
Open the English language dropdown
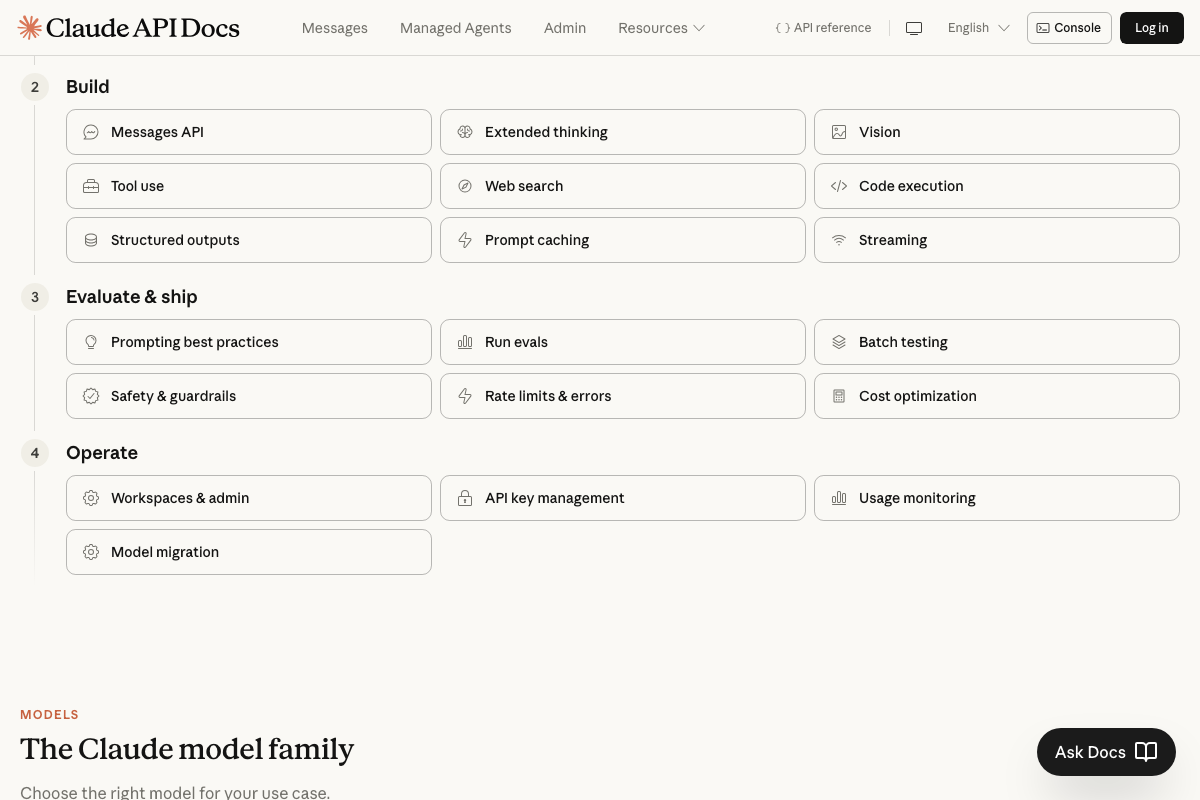pyautogui.click(x=979, y=28)
